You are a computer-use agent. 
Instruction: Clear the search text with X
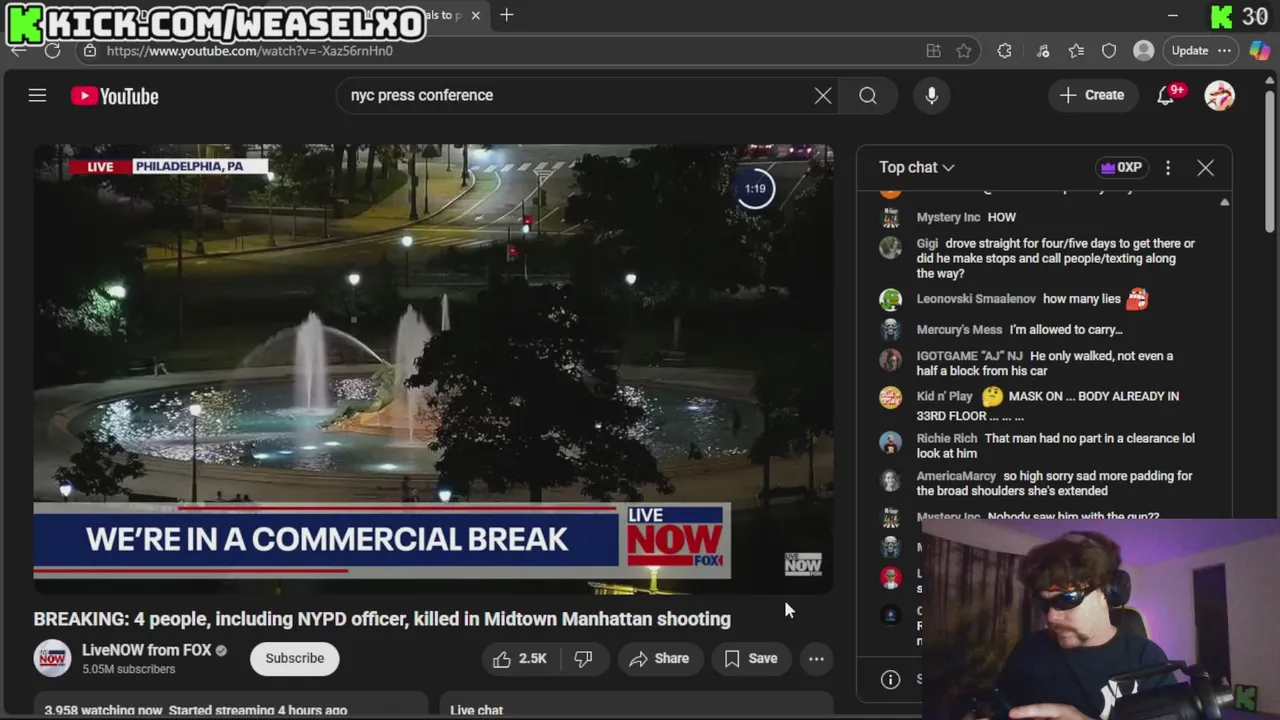click(x=822, y=95)
